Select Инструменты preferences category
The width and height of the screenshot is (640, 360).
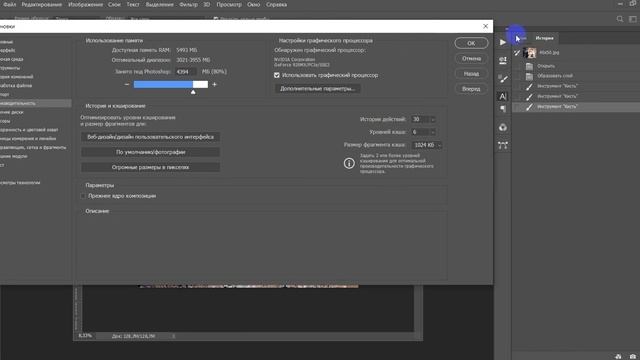[x=10, y=68]
